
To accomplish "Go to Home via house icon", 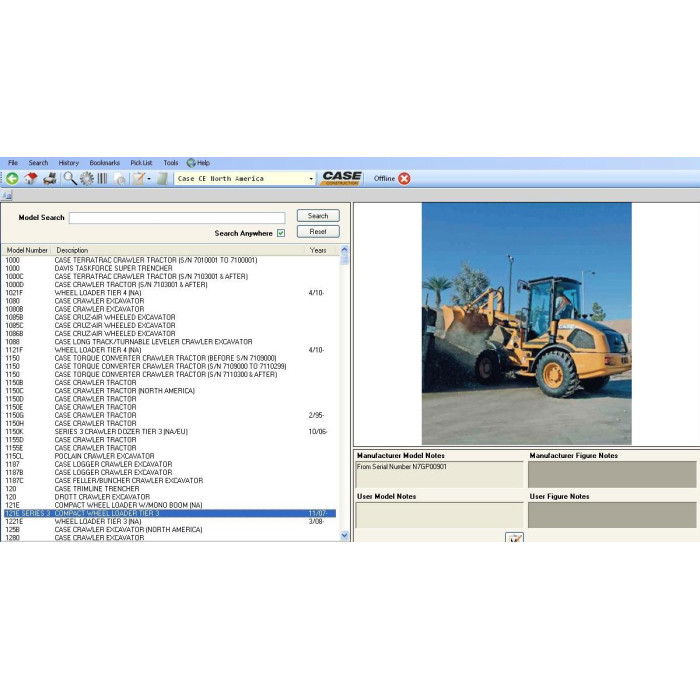I will [x=31, y=179].
